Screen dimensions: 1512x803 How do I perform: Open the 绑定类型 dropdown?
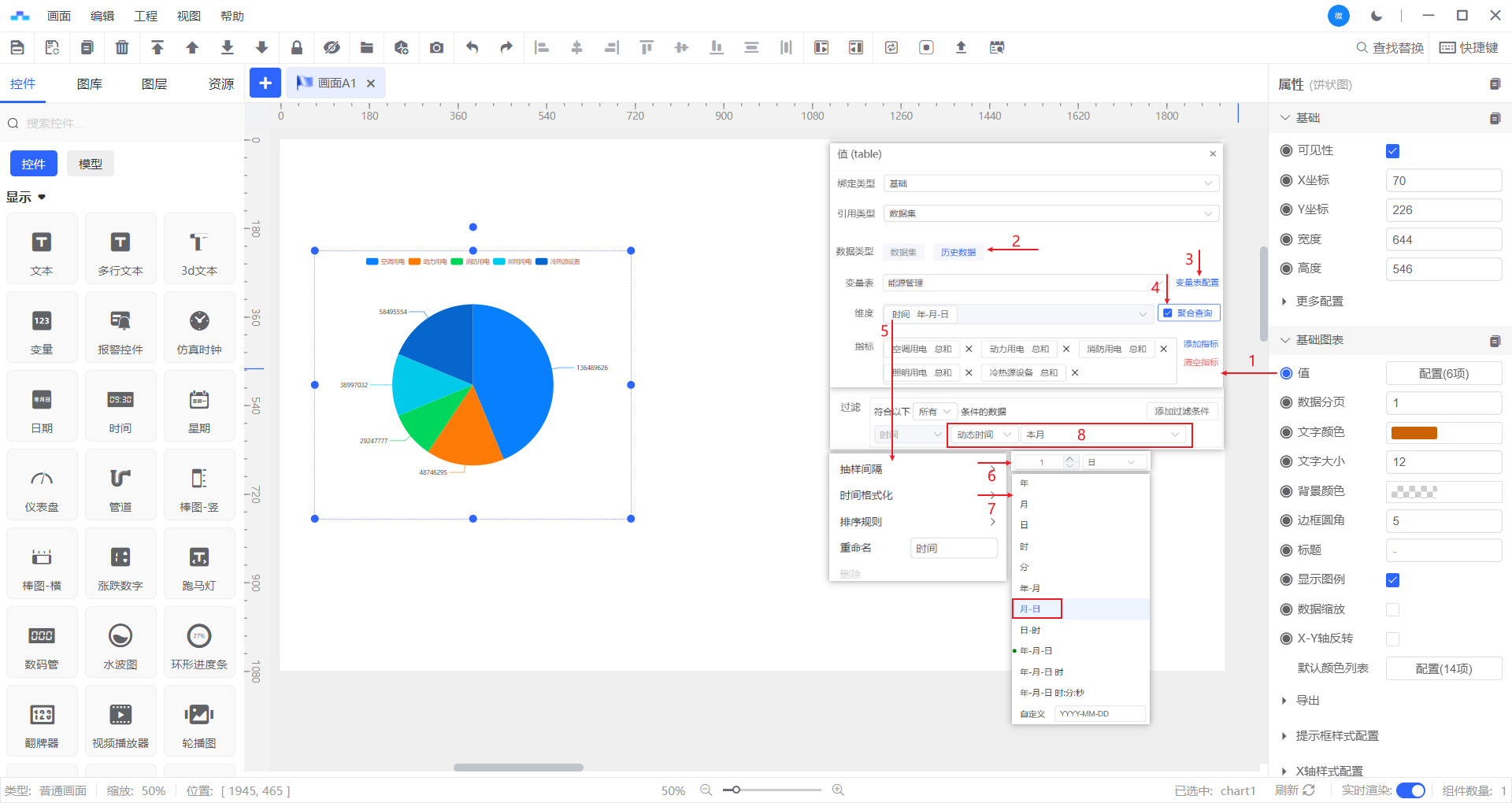pos(1051,183)
